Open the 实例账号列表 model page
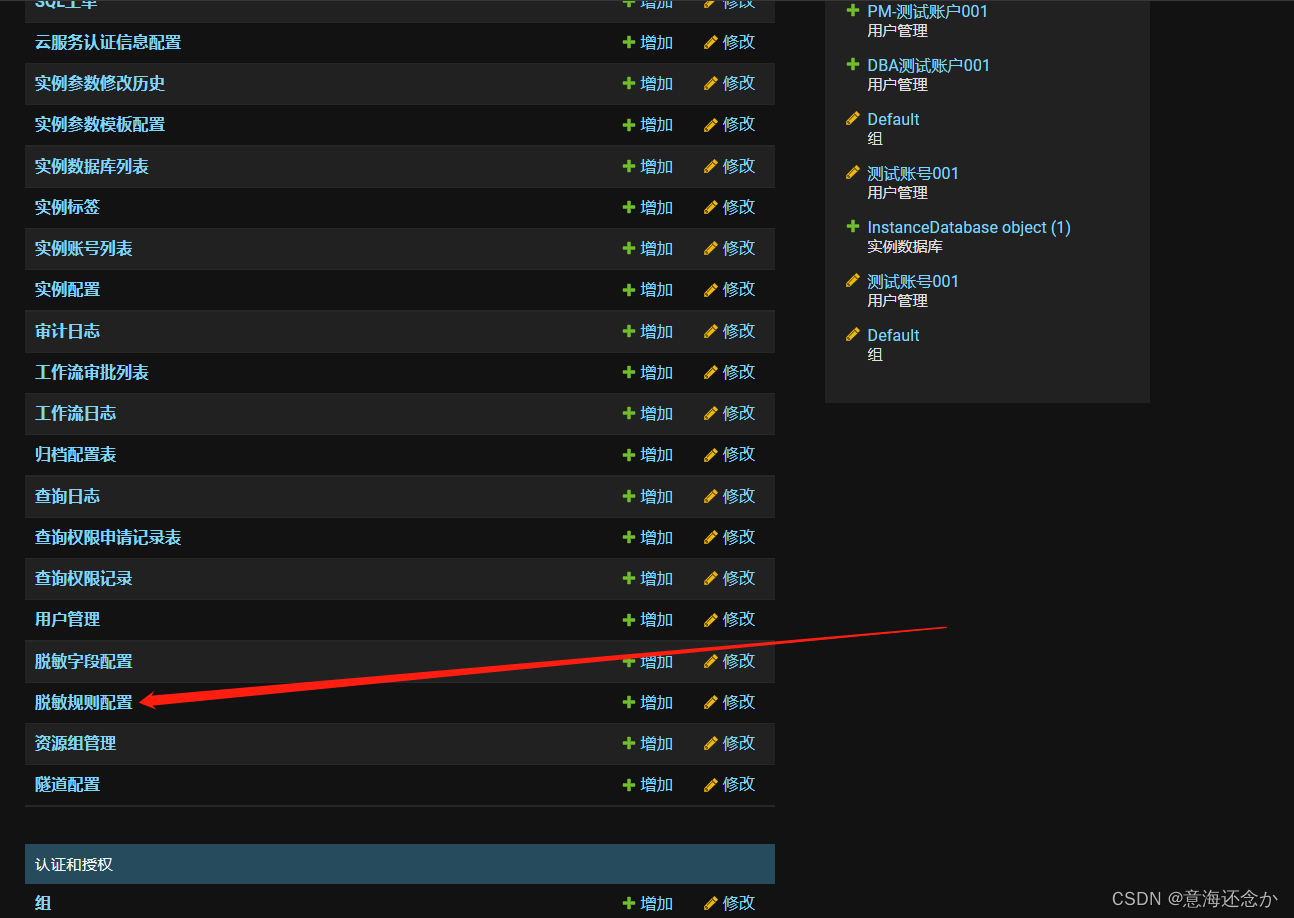The image size is (1294, 918). (x=84, y=248)
